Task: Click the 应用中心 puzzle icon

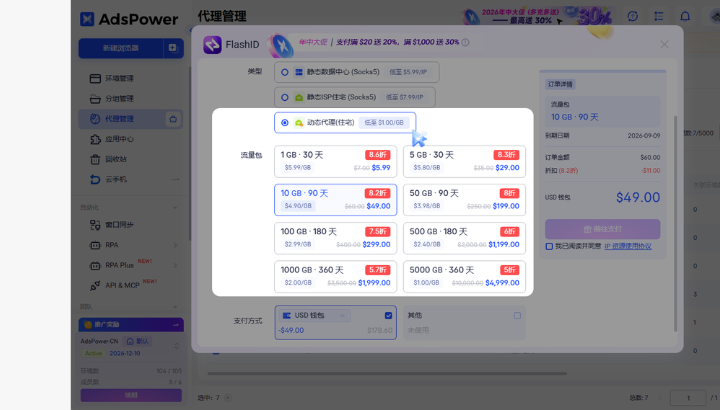Action: click(x=95, y=139)
